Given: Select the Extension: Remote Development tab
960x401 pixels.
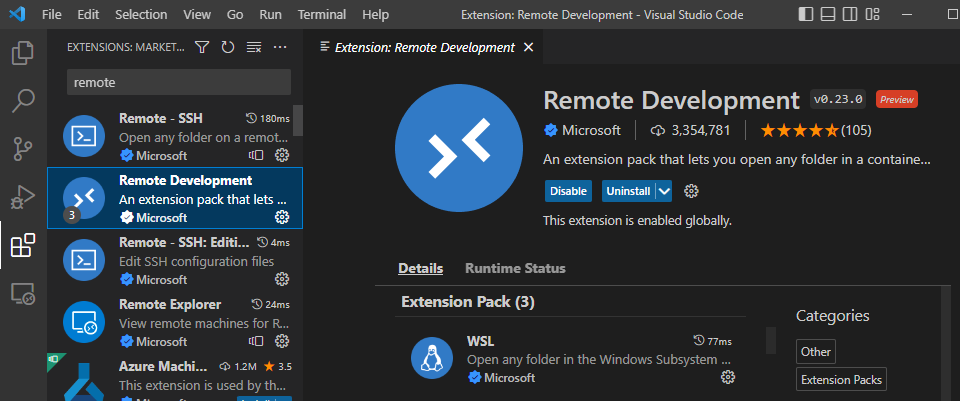Looking at the screenshot, I should pyautogui.click(x=425, y=47).
